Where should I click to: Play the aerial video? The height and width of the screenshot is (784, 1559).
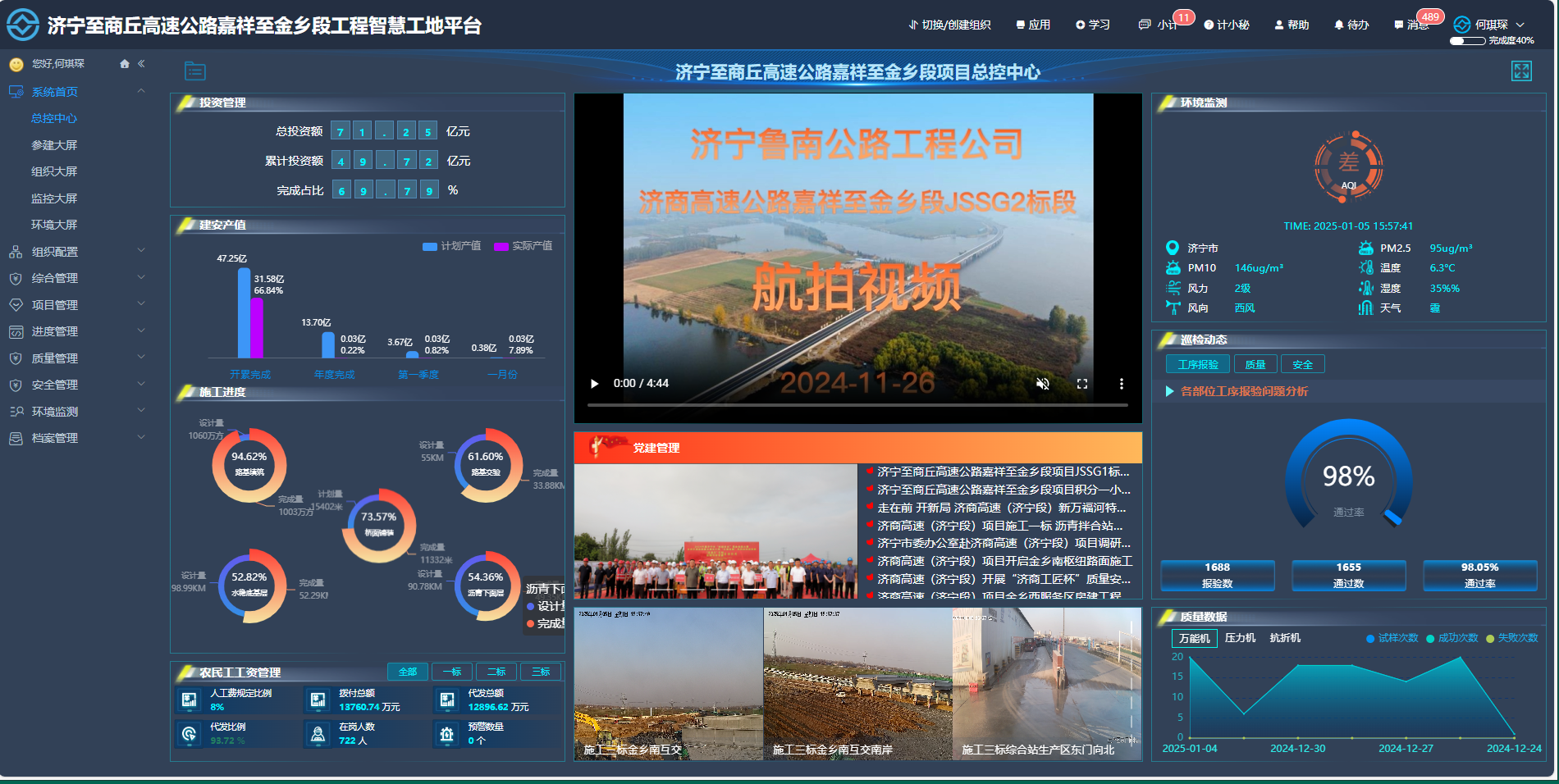[595, 384]
